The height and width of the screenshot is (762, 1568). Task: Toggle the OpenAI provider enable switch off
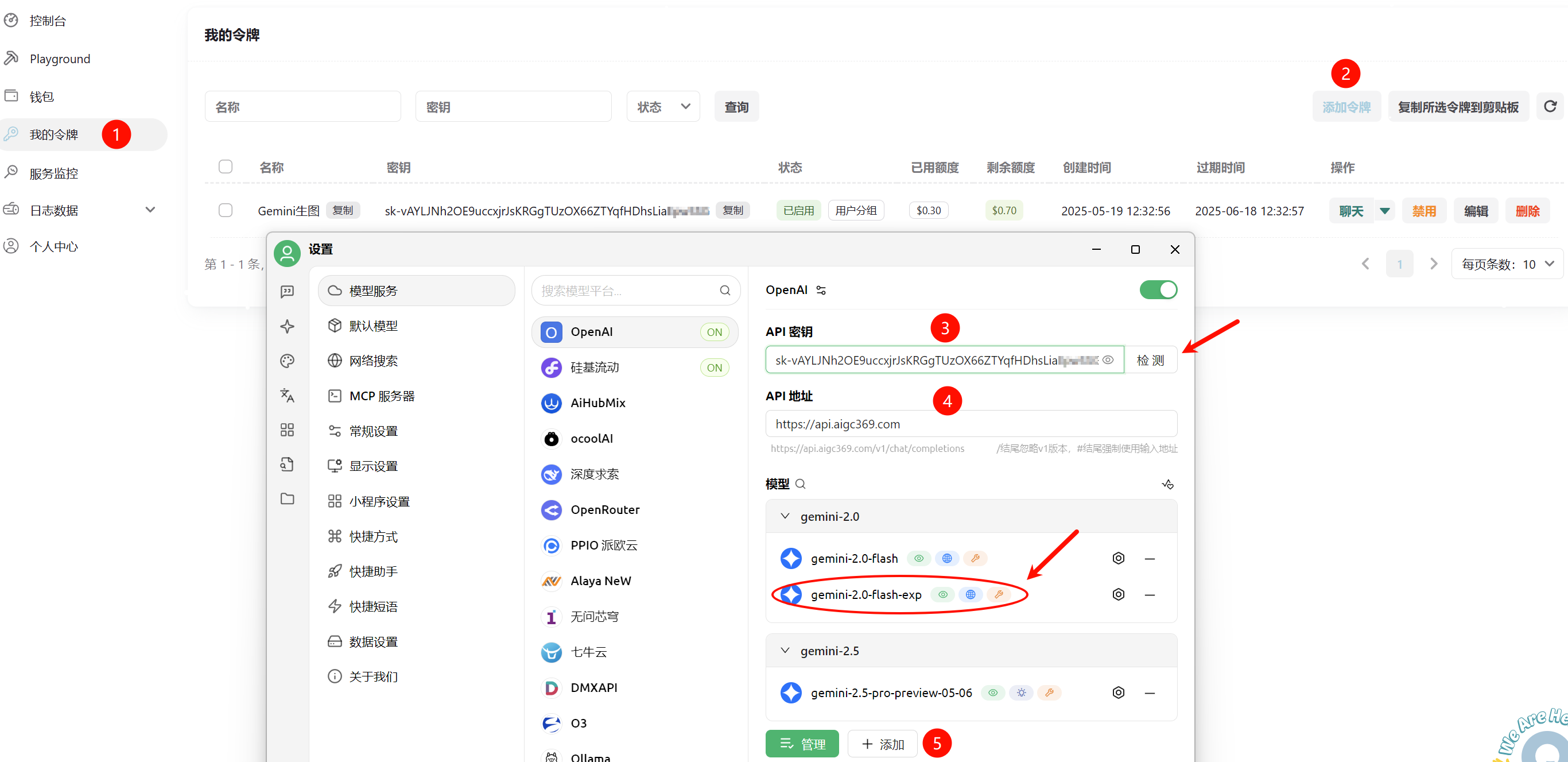tap(1158, 290)
